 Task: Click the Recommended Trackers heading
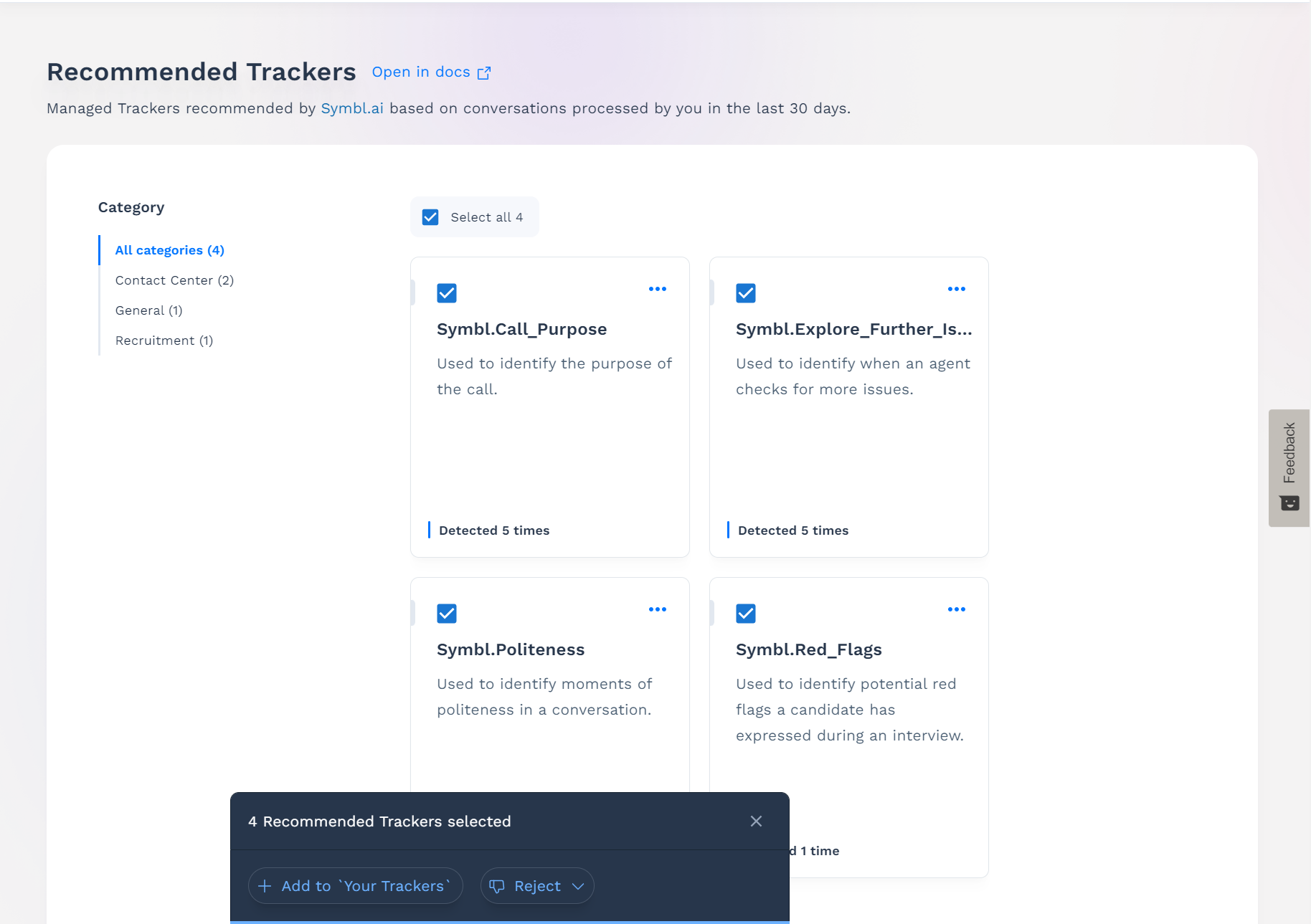pos(202,72)
